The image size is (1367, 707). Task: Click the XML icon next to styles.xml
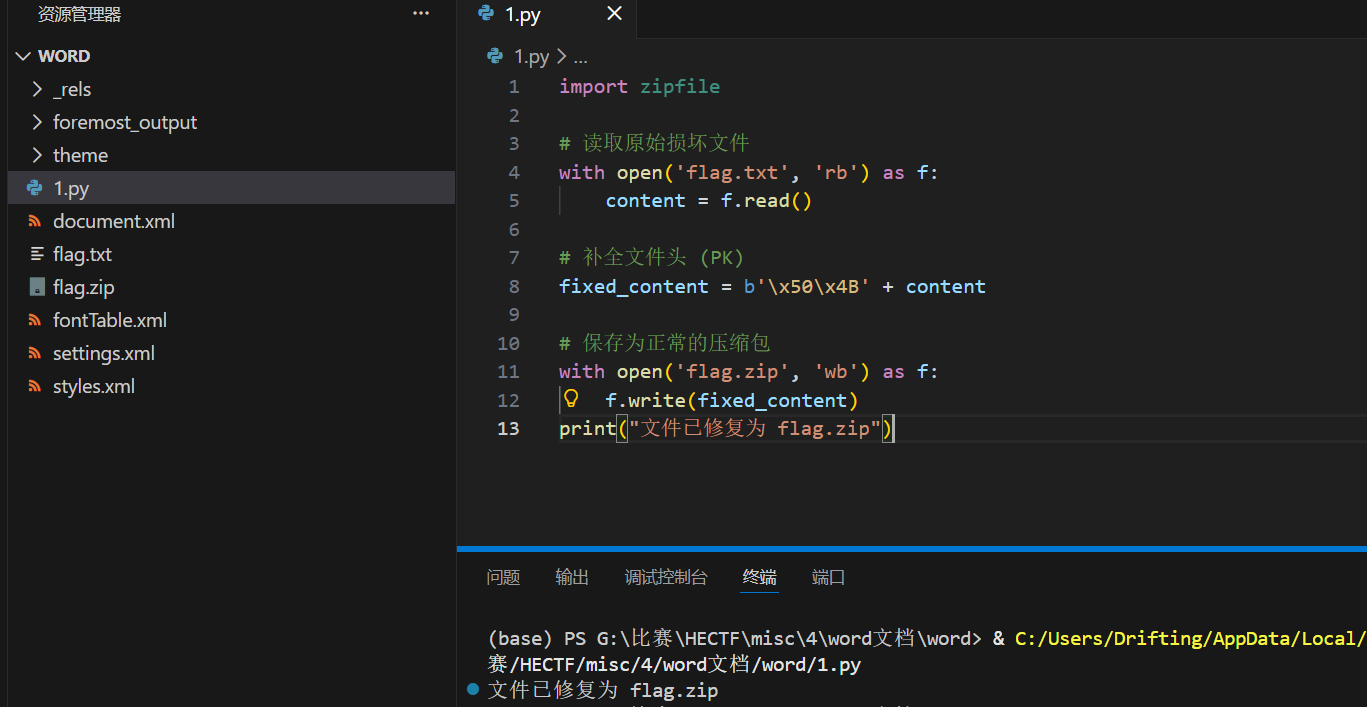(x=34, y=385)
